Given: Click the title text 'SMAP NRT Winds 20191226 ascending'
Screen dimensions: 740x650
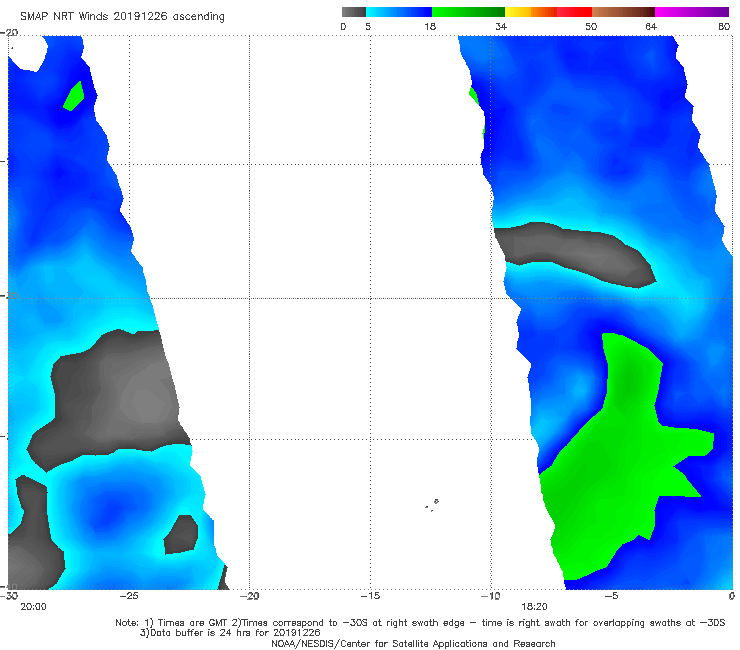Looking at the screenshot, I should (x=122, y=16).
